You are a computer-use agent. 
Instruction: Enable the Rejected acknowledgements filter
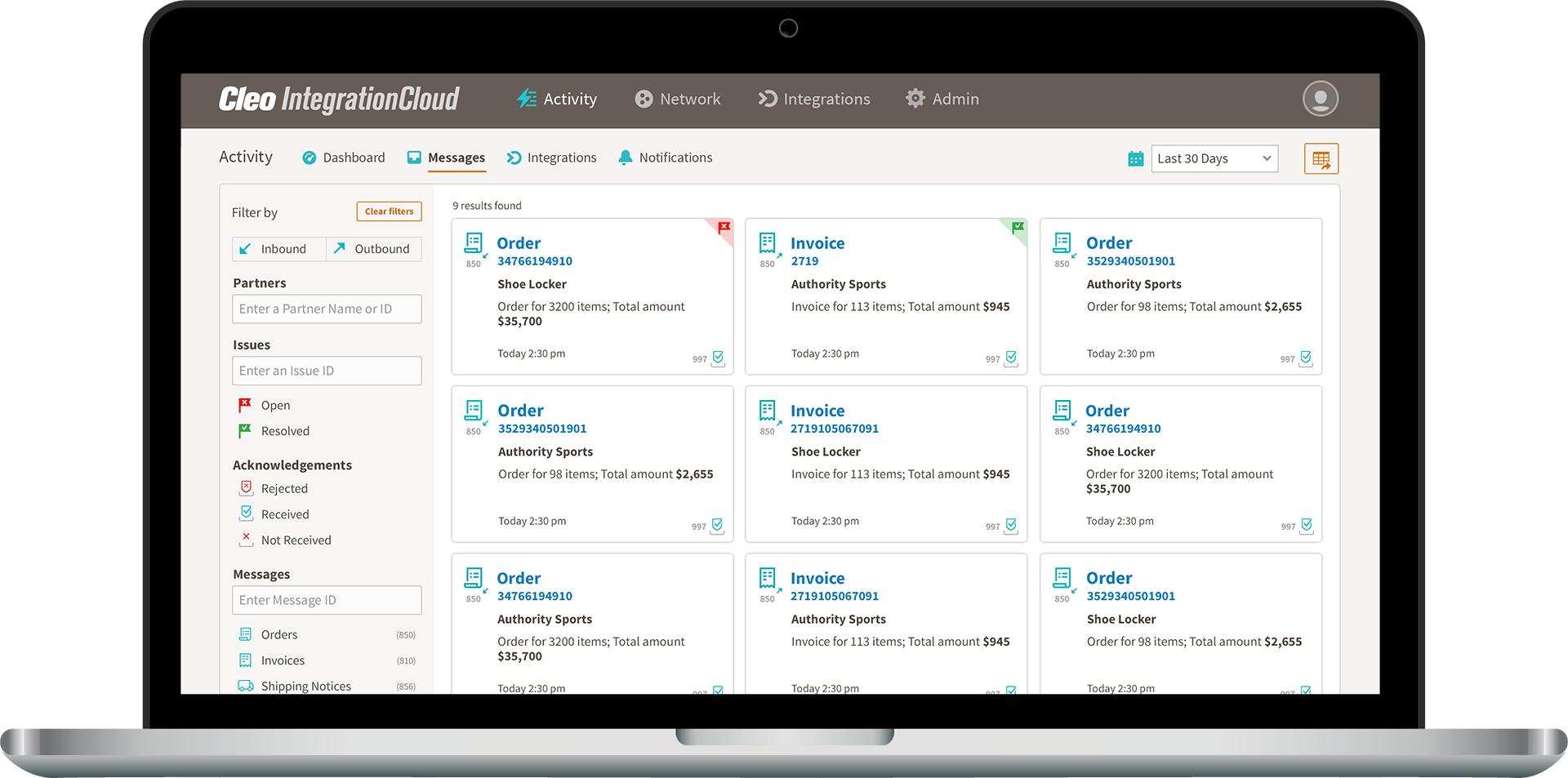247,487
